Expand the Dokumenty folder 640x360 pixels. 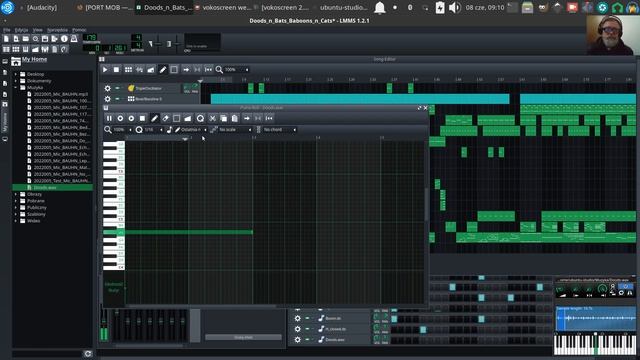(x=16, y=81)
